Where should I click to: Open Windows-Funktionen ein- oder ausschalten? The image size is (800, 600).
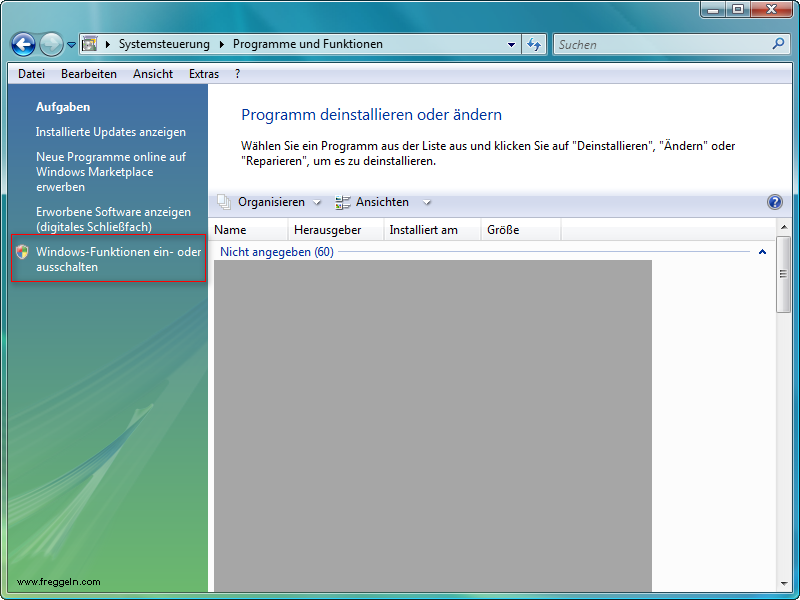click(118, 259)
